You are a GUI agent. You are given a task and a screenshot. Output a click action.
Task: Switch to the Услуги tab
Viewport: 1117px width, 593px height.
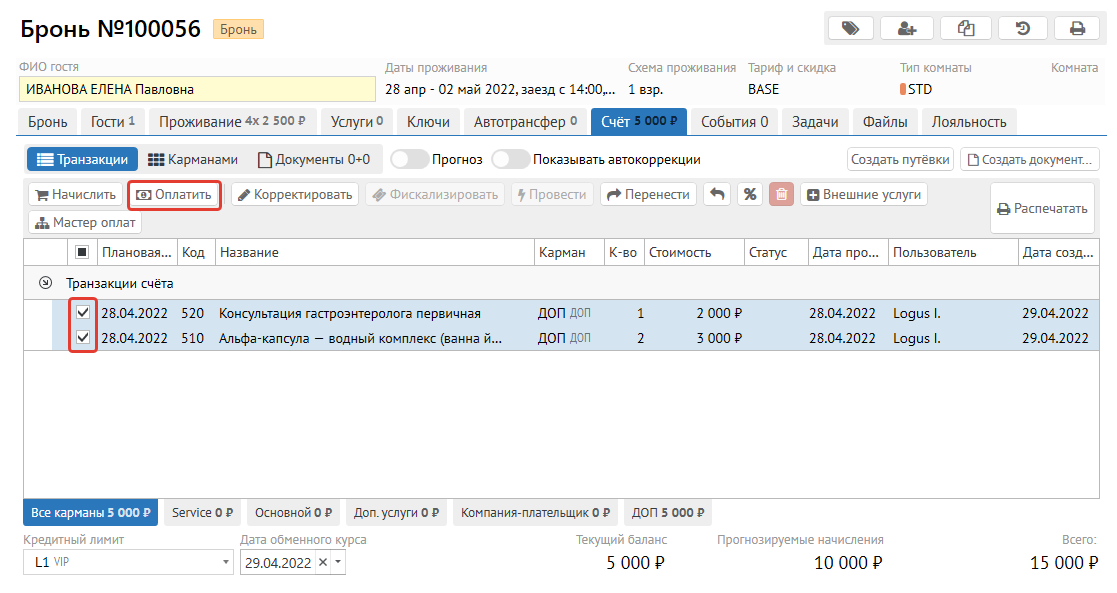357,122
